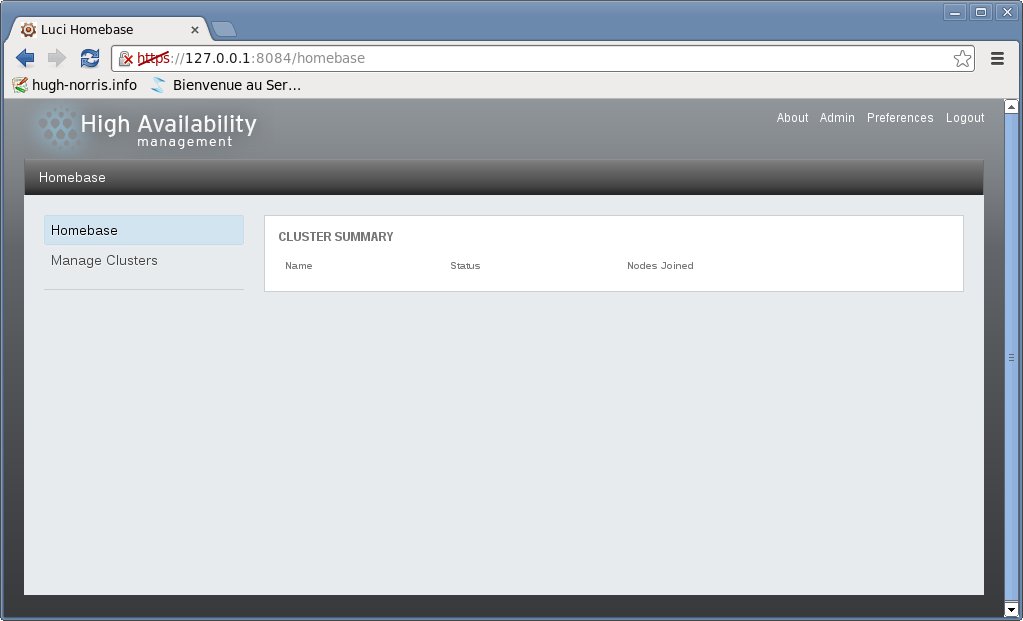Viewport: 1023px width, 621px height.
Task: Close the Luci Homebase tab
Action: (195, 30)
